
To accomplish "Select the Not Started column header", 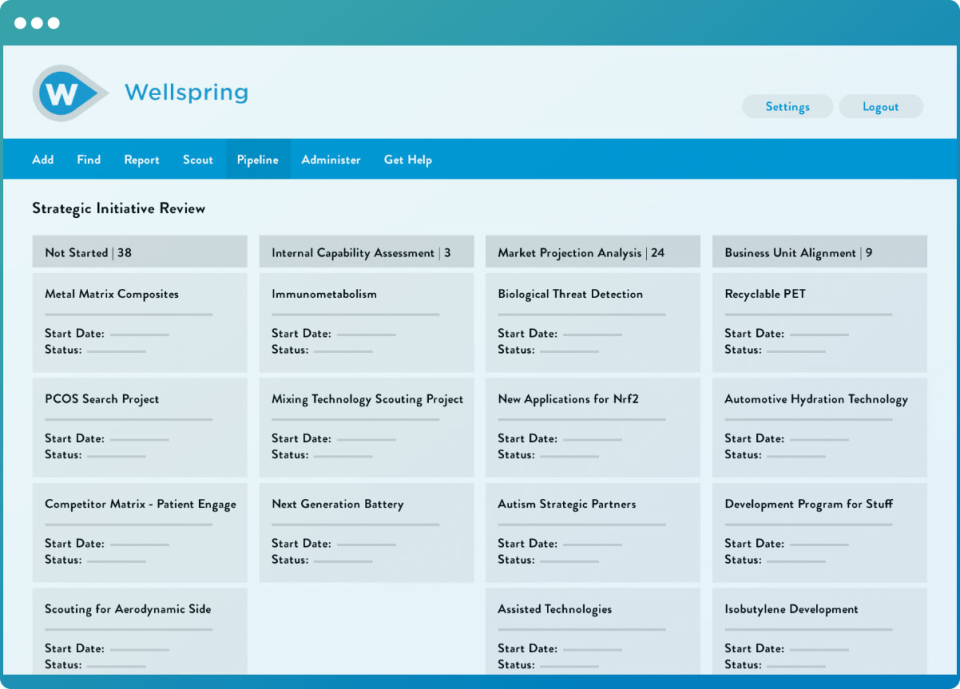I will coord(139,252).
